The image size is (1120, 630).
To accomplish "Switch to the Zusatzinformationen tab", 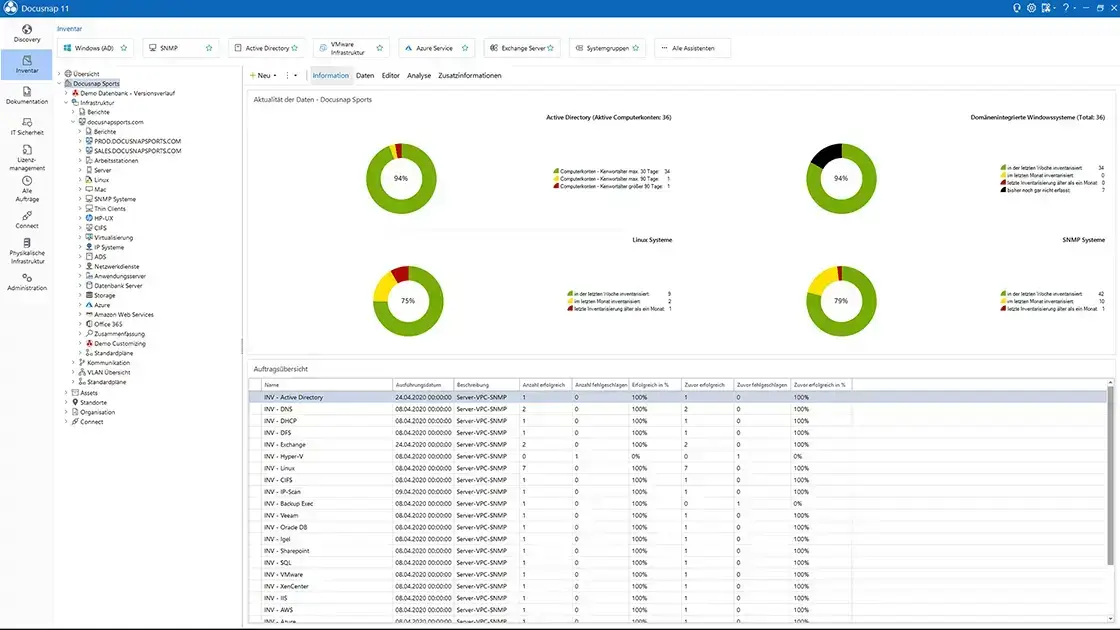I will tap(469, 75).
